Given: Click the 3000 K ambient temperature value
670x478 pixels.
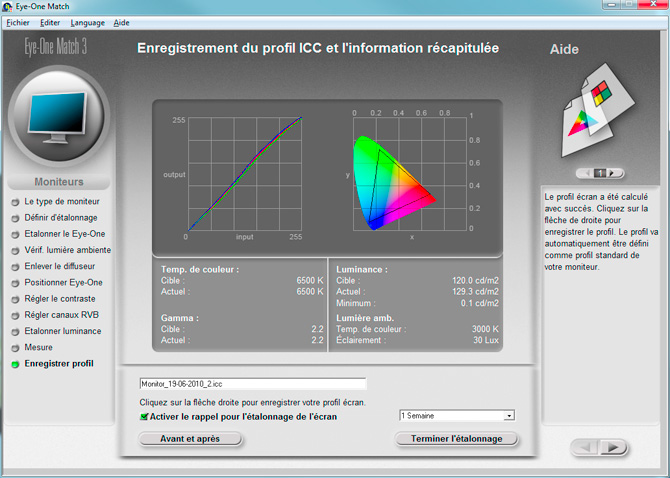Looking at the screenshot, I should point(485,329).
